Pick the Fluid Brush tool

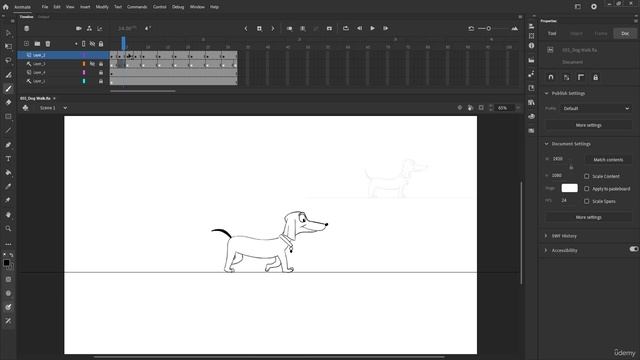8,75
